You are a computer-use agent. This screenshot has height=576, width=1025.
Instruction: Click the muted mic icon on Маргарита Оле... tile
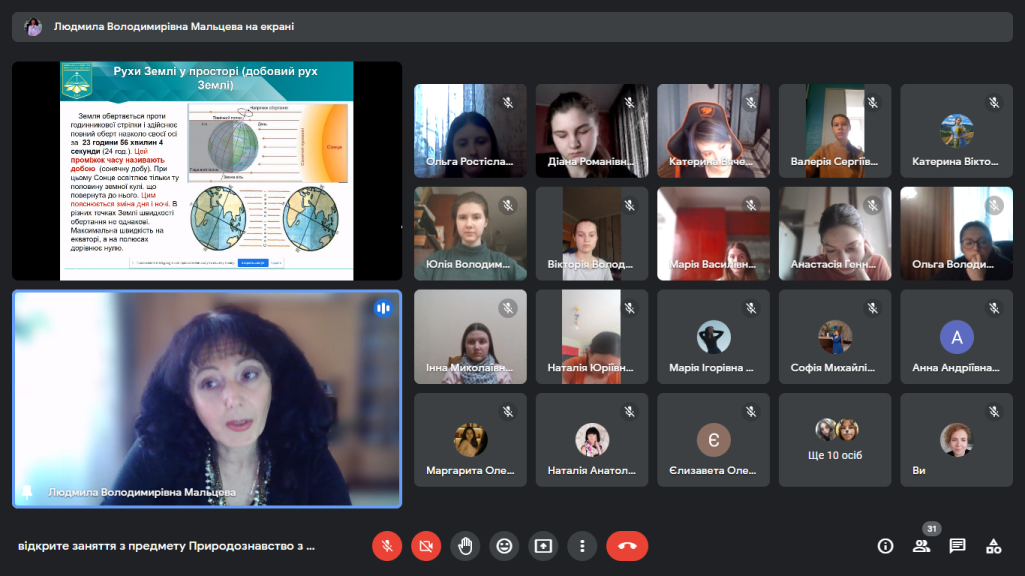pos(508,411)
